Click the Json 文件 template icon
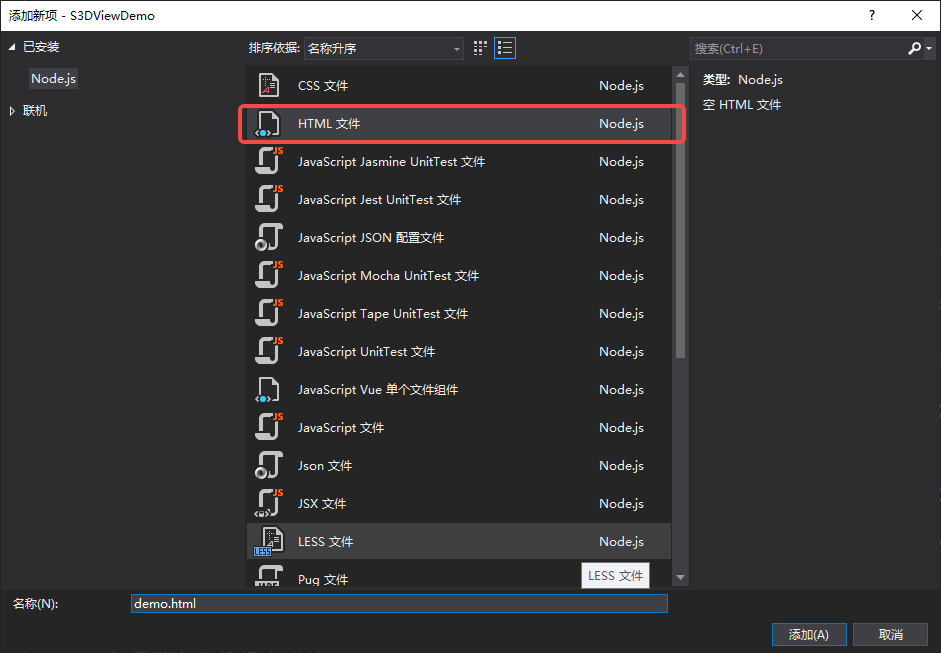 coord(268,466)
